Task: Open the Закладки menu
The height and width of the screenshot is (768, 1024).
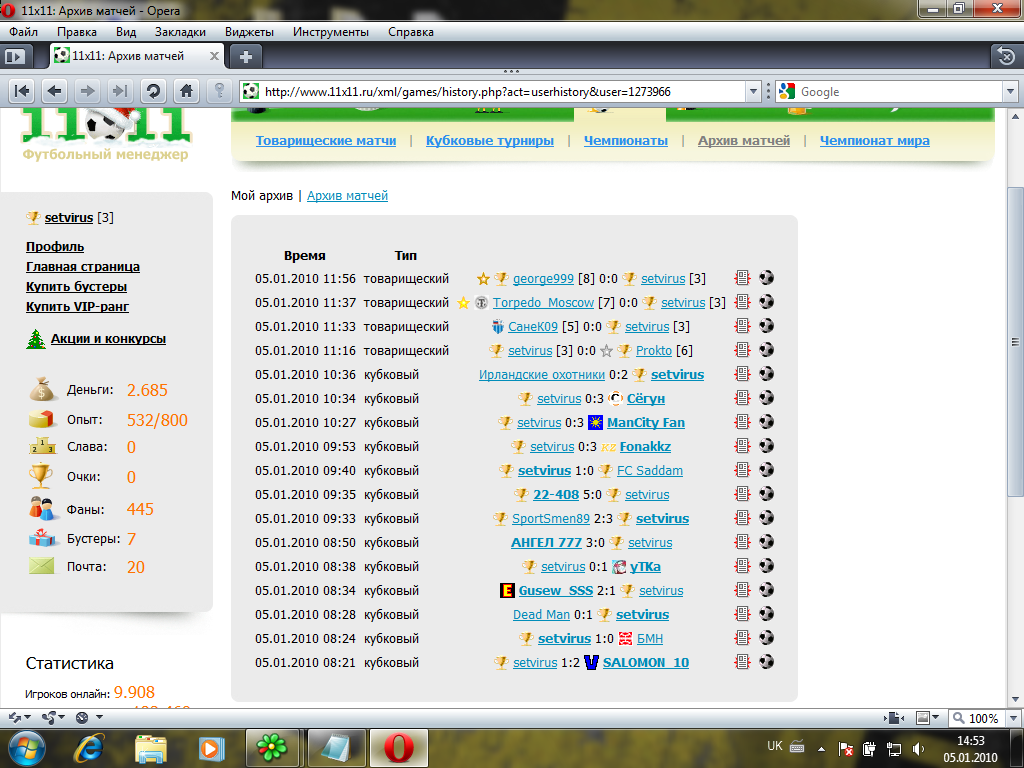Action: [180, 32]
